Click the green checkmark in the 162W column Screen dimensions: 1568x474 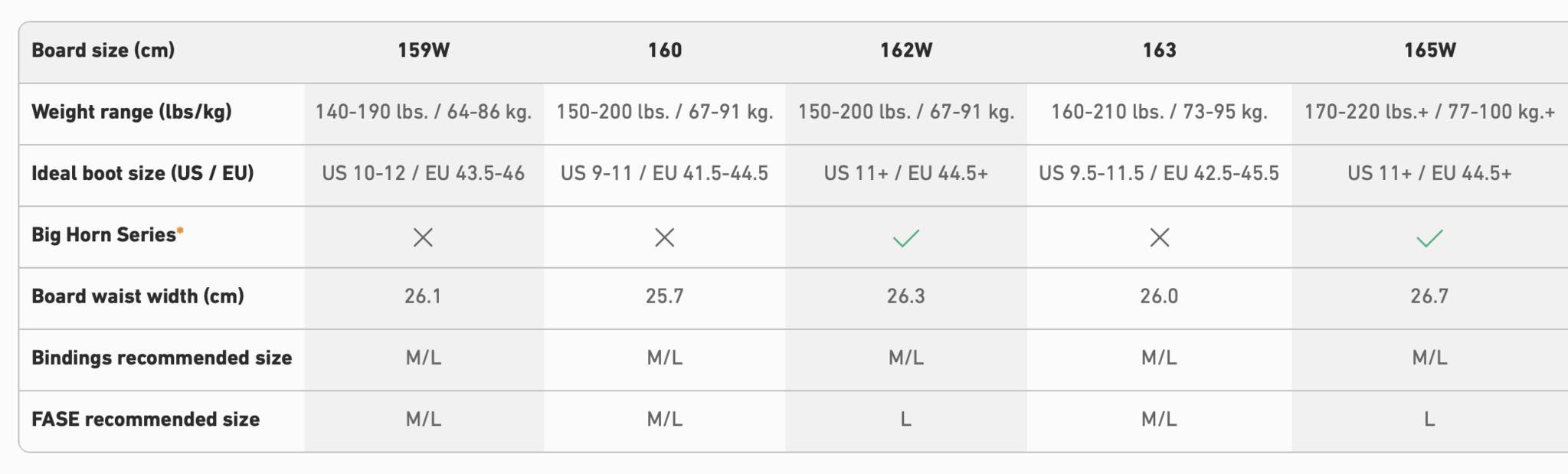click(905, 238)
